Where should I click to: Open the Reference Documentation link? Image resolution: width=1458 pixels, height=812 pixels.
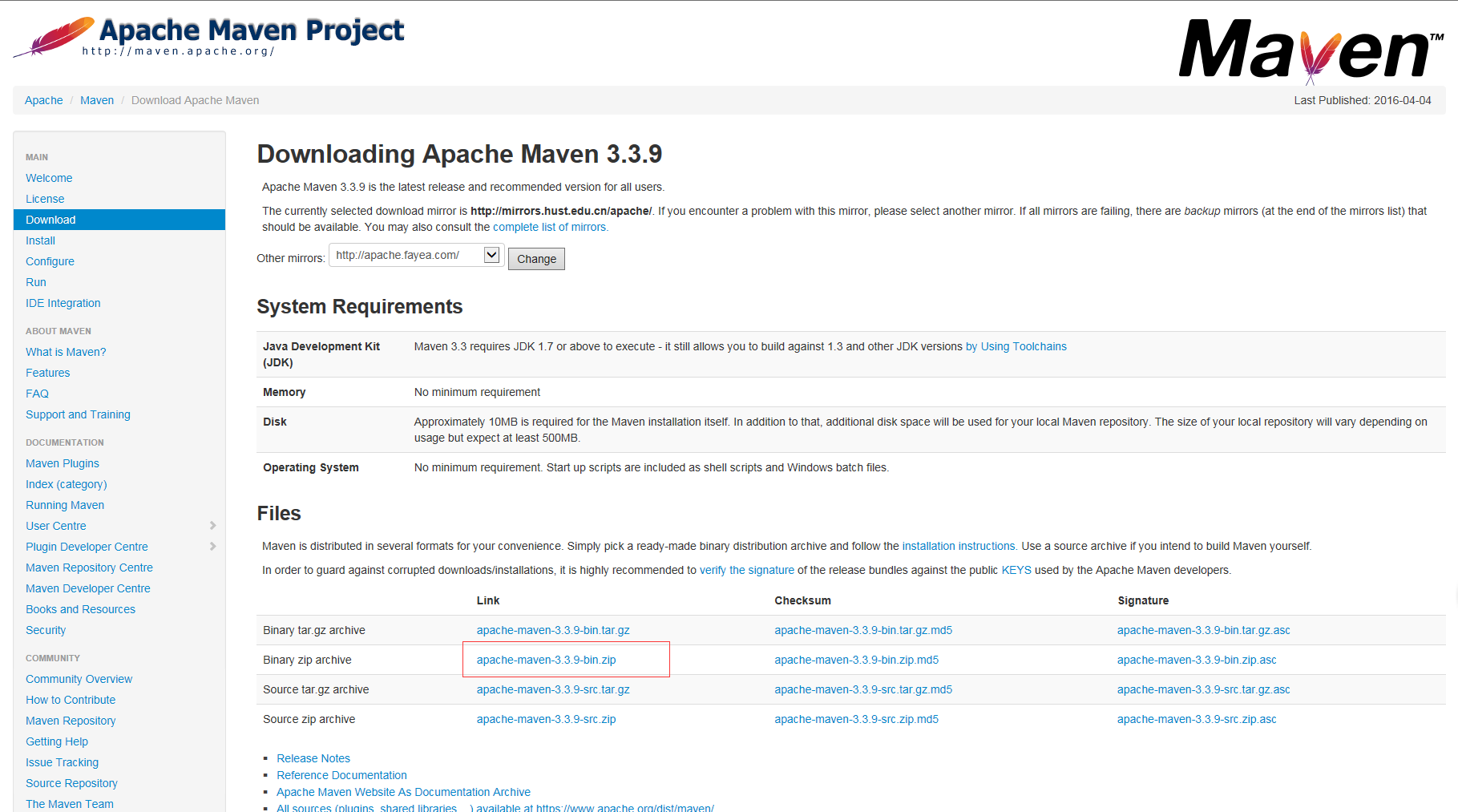click(341, 775)
